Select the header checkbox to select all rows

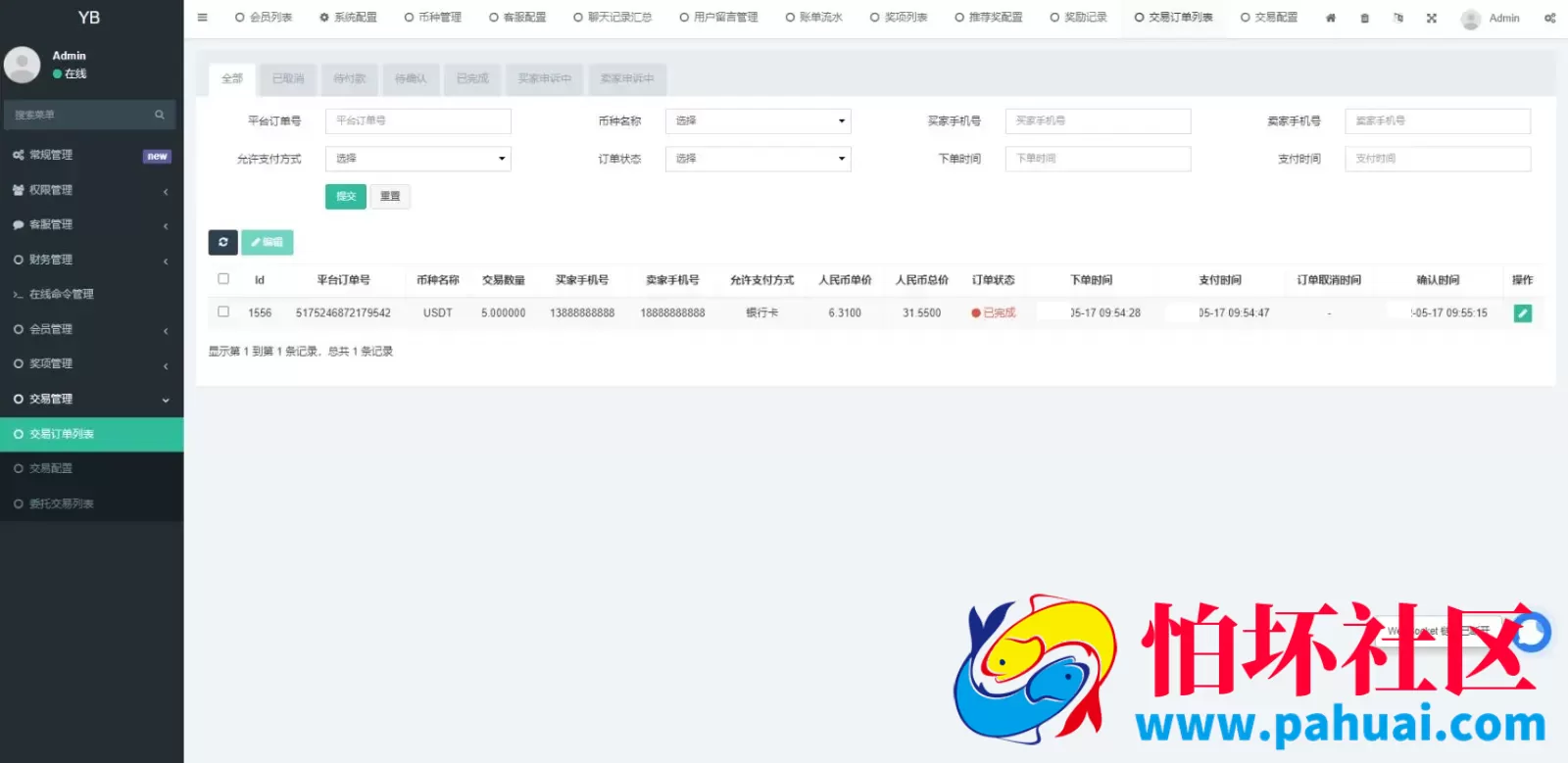click(223, 279)
